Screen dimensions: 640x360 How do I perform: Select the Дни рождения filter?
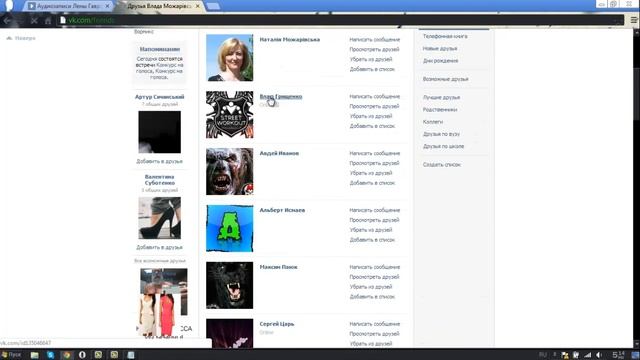[440, 61]
